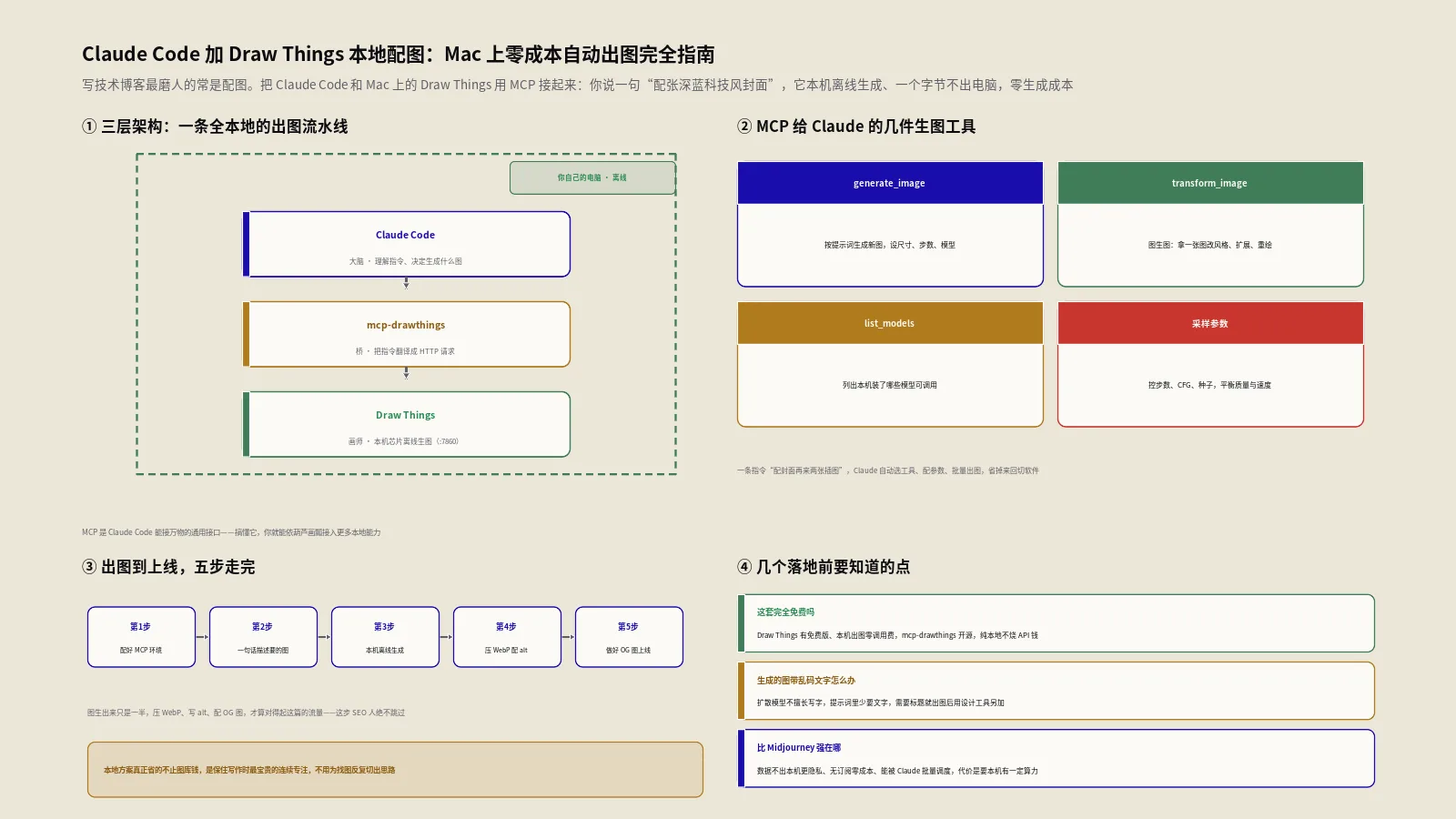Click description 列出本机装了哪些模型可调用
1456x819 pixels.
(x=890, y=385)
